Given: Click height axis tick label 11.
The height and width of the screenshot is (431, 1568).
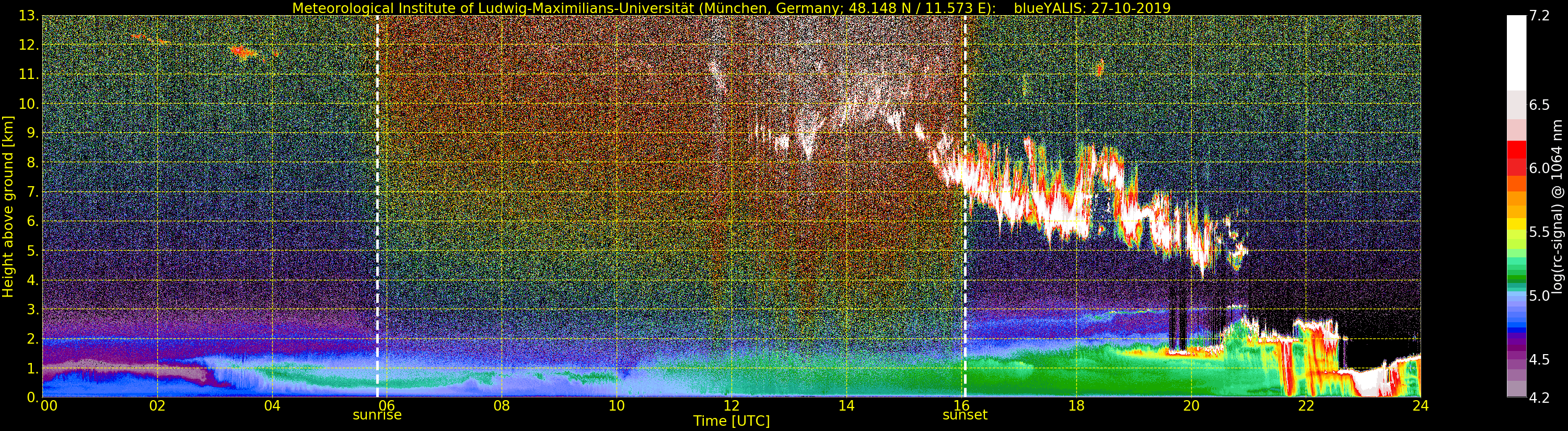Looking at the screenshot, I should coord(29,74).
